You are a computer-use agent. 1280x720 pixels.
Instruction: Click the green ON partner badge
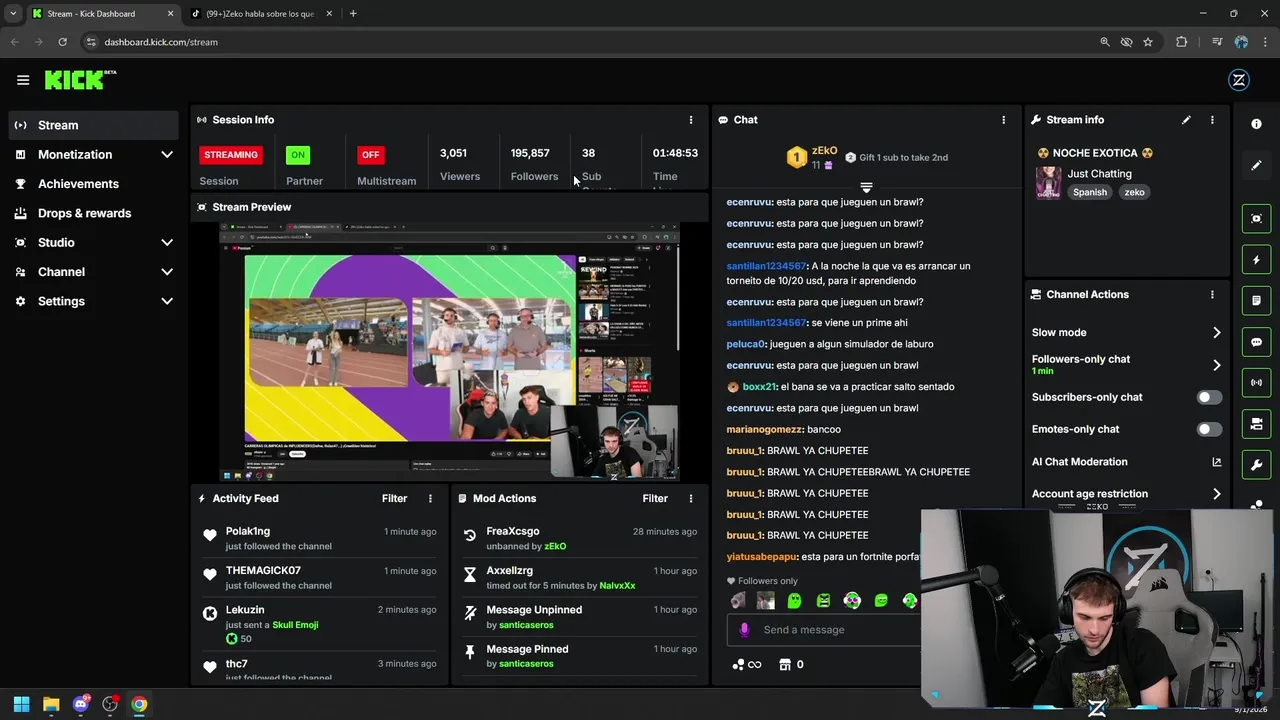pyautogui.click(x=298, y=155)
